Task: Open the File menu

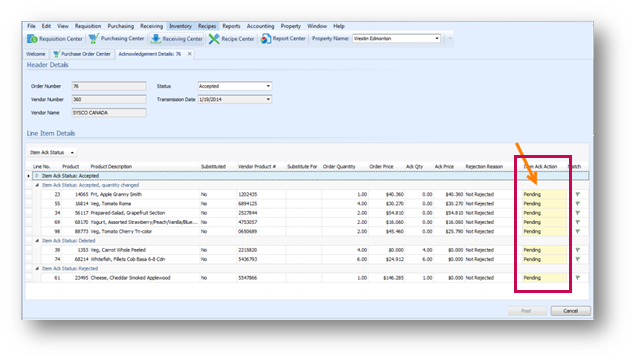Action: coord(31,26)
